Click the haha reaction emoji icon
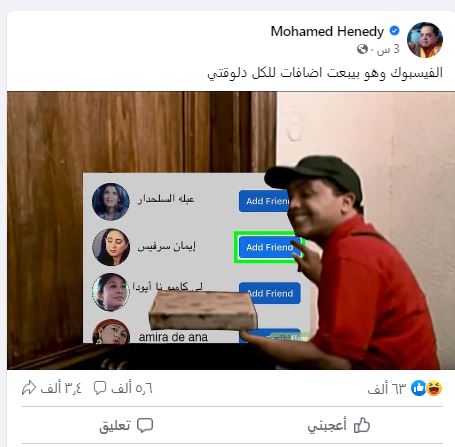The width and height of the screenshot is (455, 447). [434, 388]
